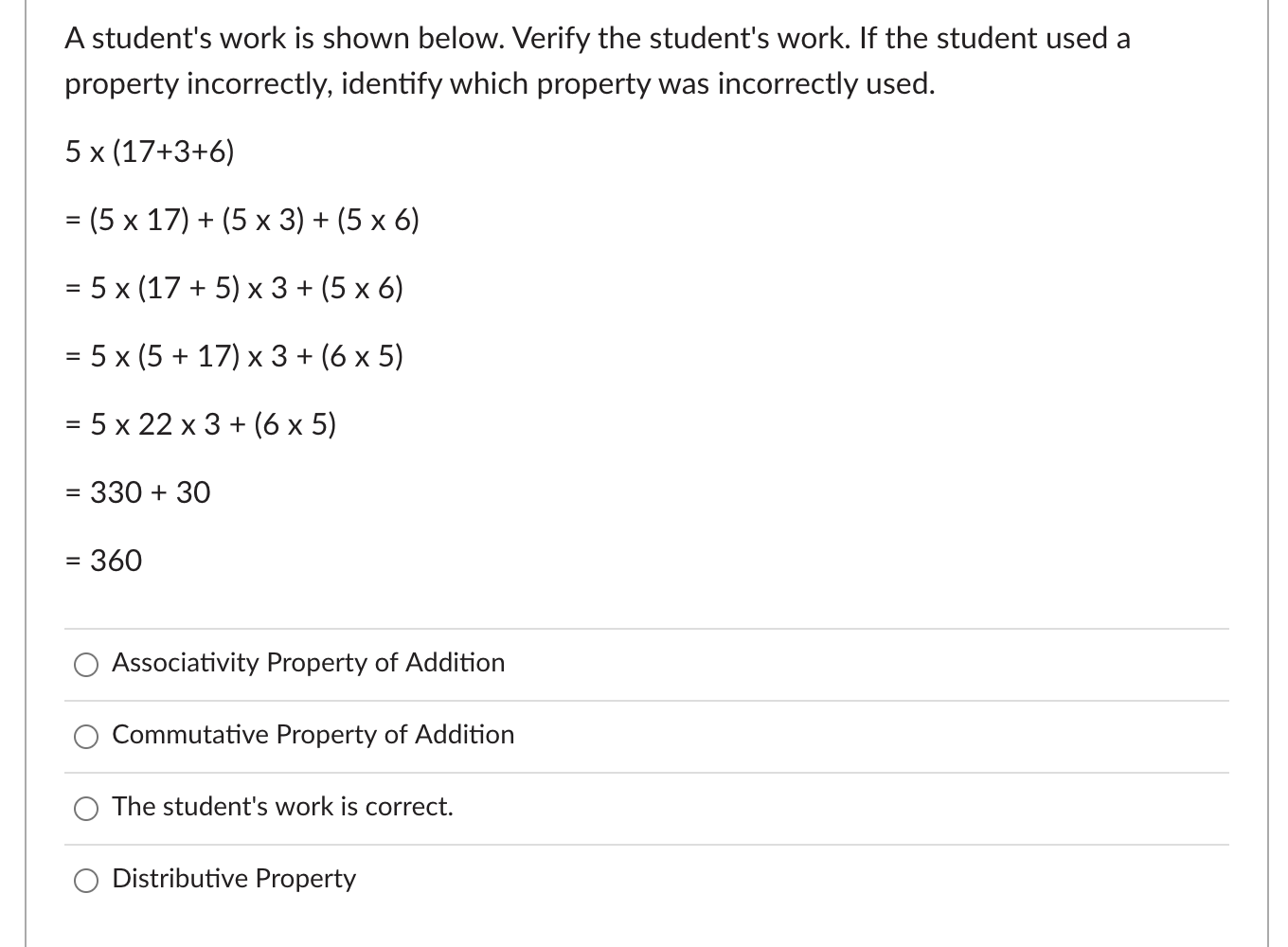
Task: Select the Commutative Property of Addition radio button
Action: (x=86, y=736)
